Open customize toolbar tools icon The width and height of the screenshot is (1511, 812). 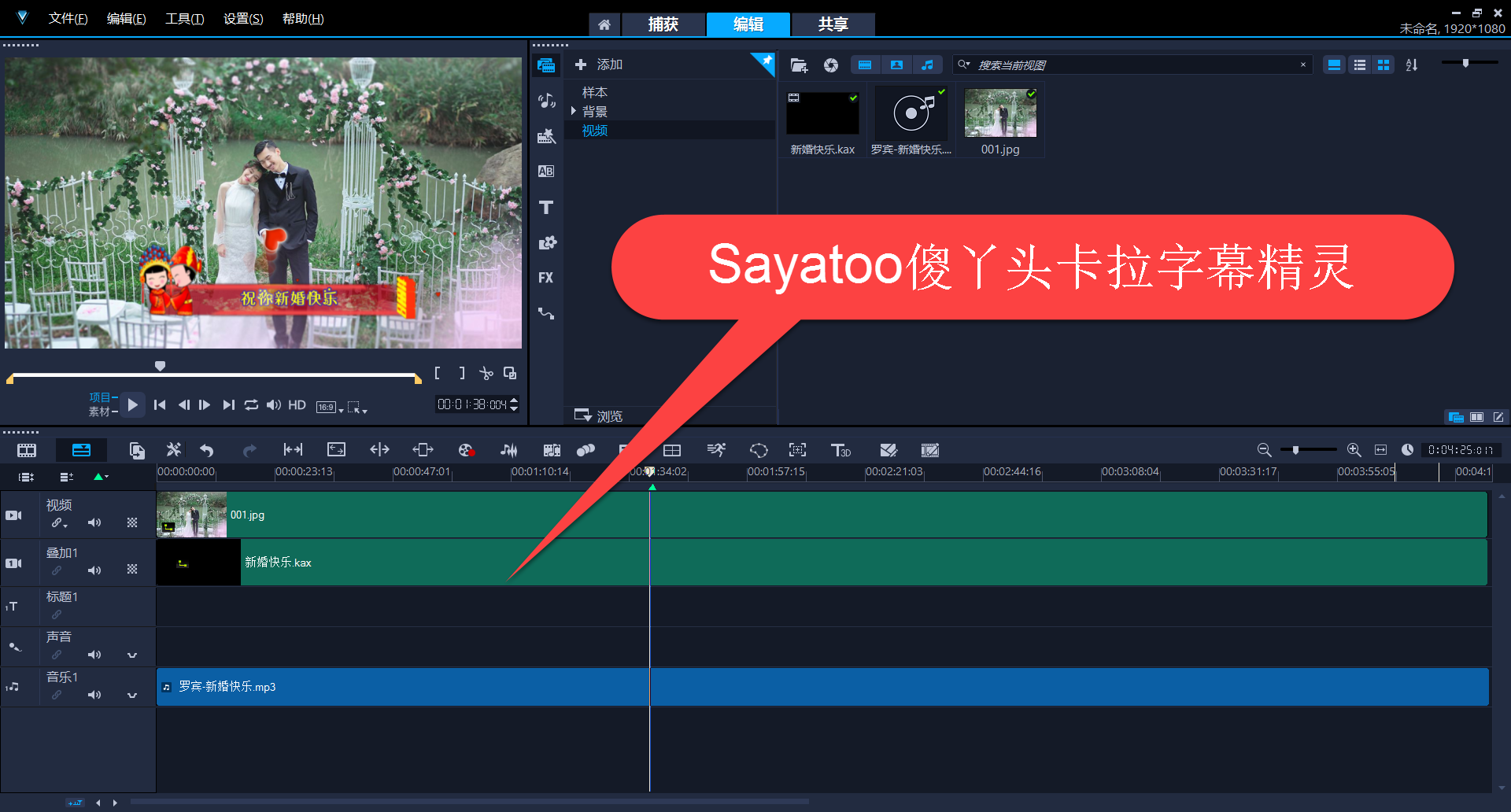click(x=174, y=450)
